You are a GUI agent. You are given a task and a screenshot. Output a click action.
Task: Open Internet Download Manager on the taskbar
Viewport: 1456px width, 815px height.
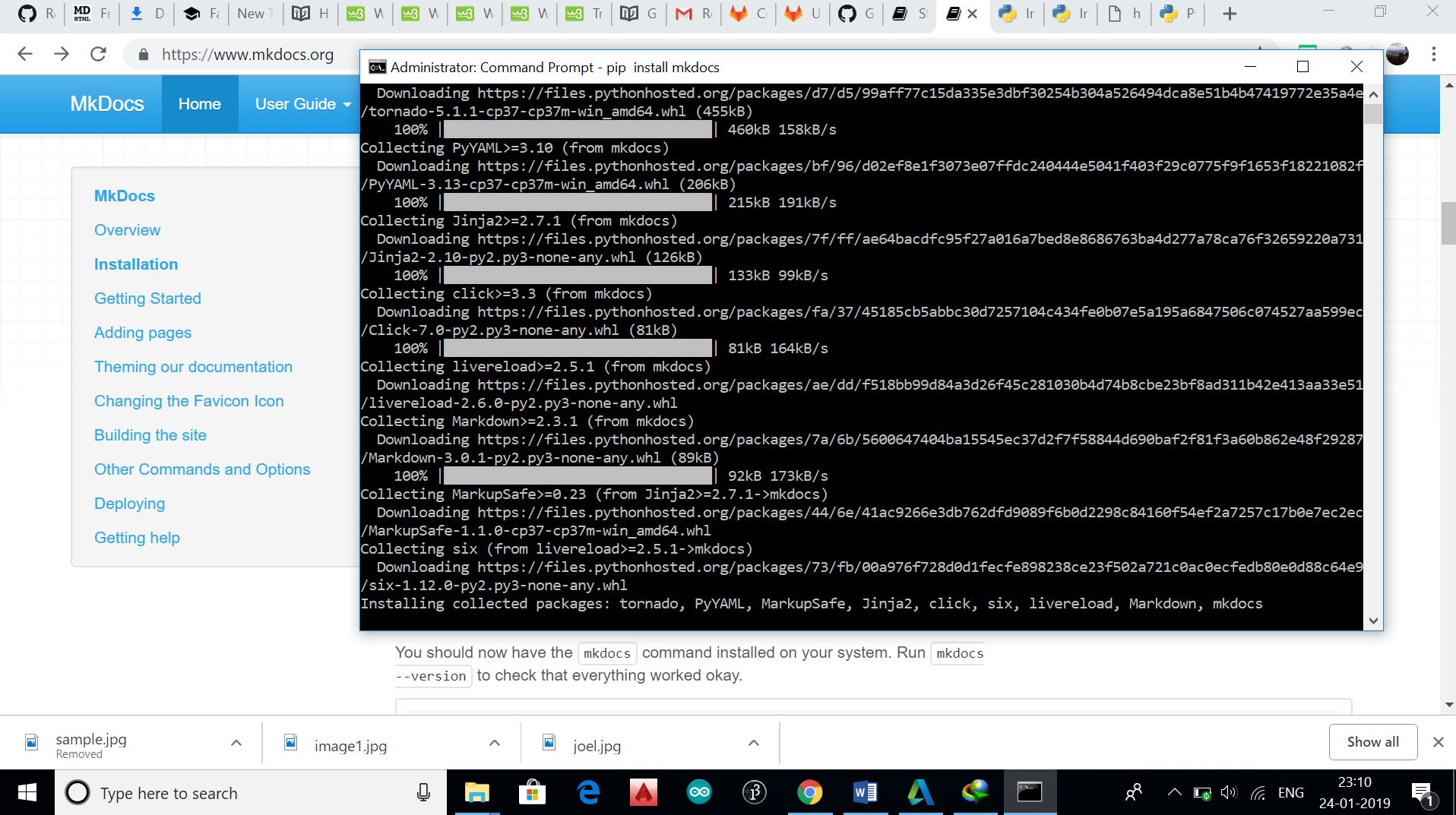pyautogui.click(x=975, y=793)
